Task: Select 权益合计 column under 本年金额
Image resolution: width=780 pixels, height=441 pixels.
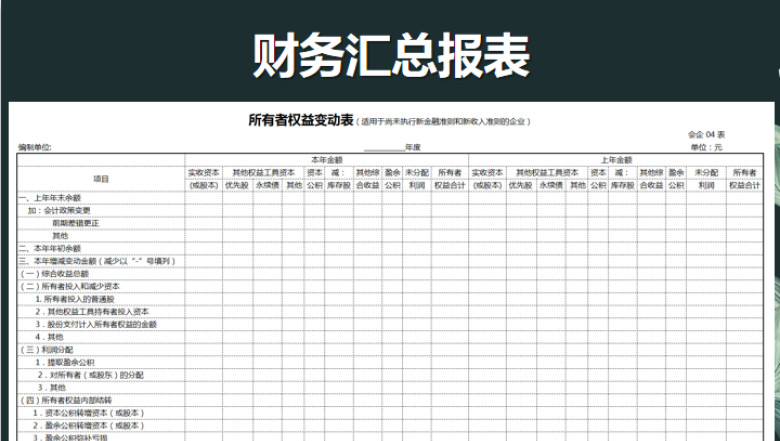Action: pos(450,185)
